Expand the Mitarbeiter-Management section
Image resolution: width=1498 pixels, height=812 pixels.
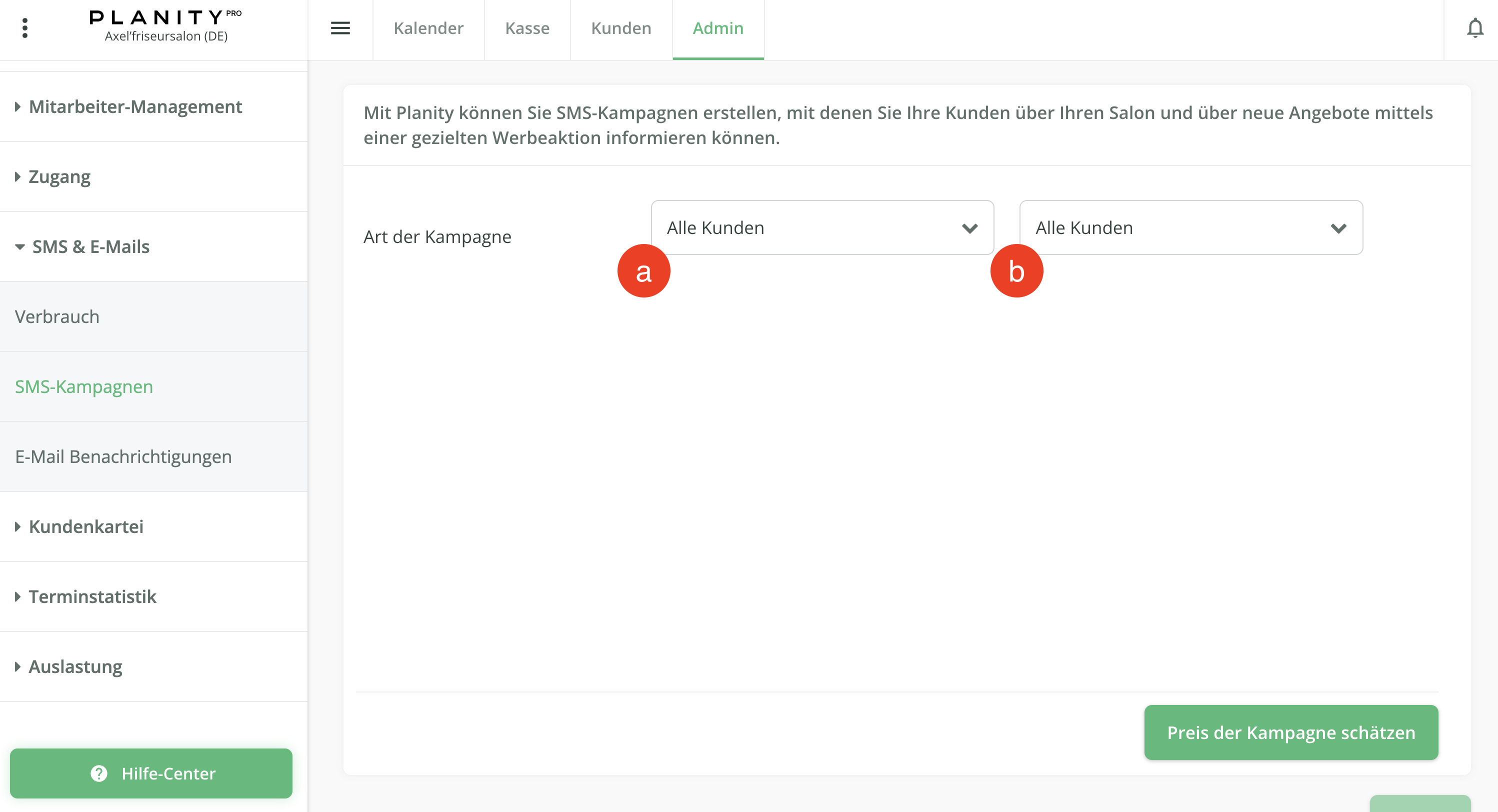coord(135,106)
